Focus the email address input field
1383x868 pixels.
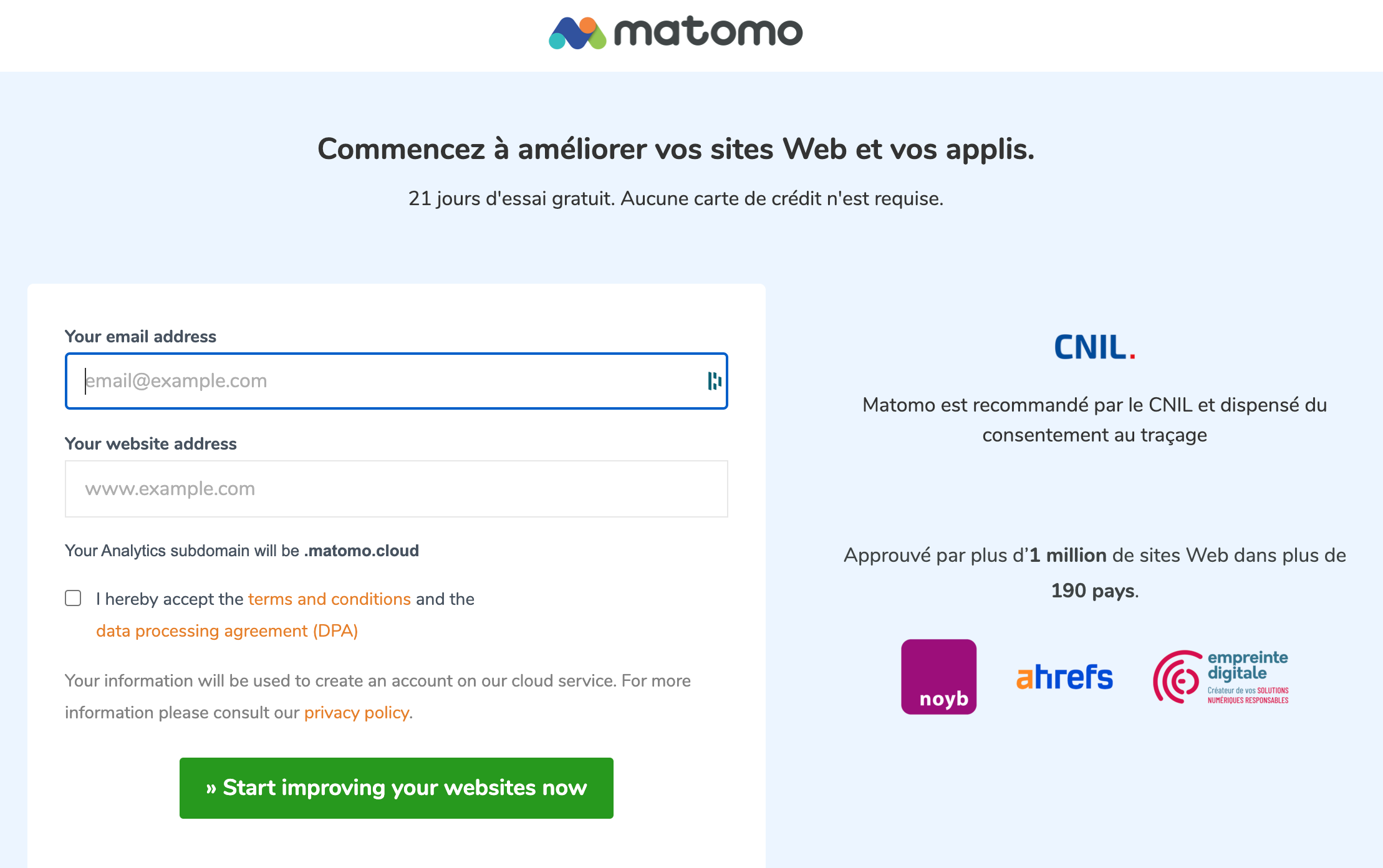(387, 381)
